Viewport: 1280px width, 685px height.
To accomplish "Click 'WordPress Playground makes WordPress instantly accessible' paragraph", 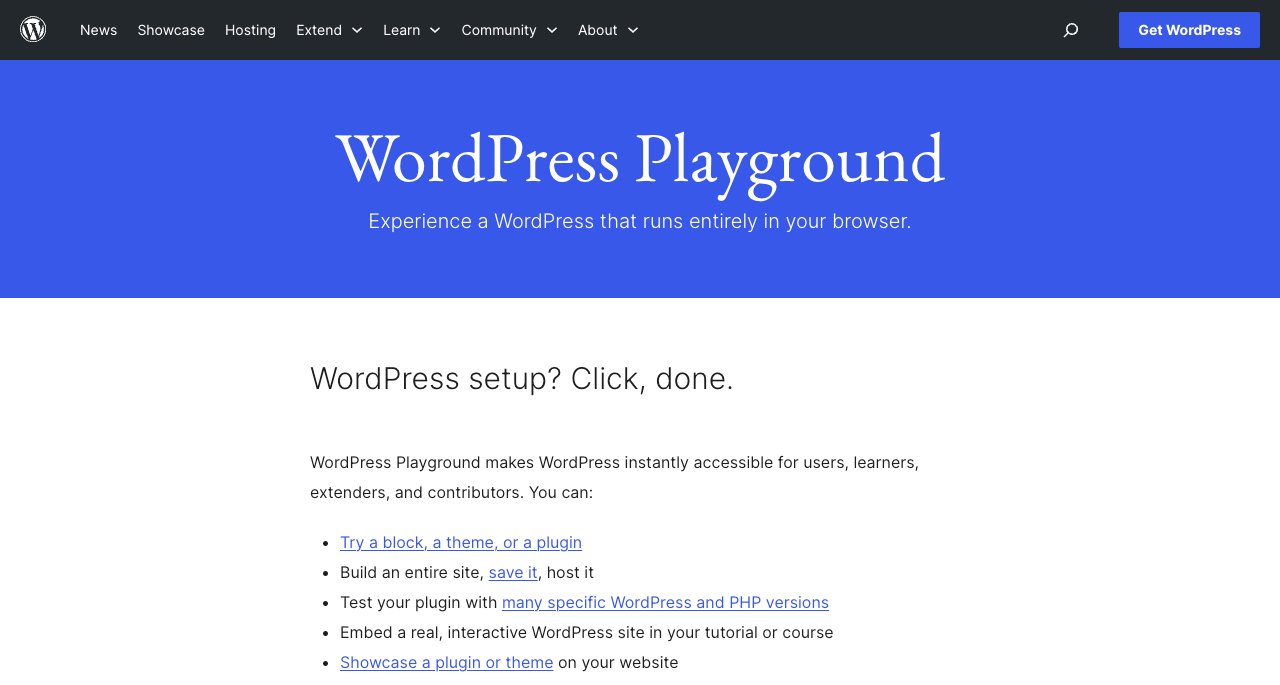I will click(614, 477).
